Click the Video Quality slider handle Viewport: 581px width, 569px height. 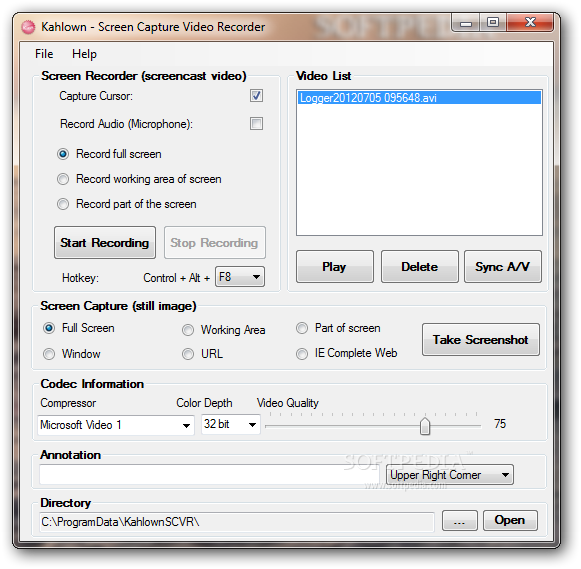coord(425,426)
